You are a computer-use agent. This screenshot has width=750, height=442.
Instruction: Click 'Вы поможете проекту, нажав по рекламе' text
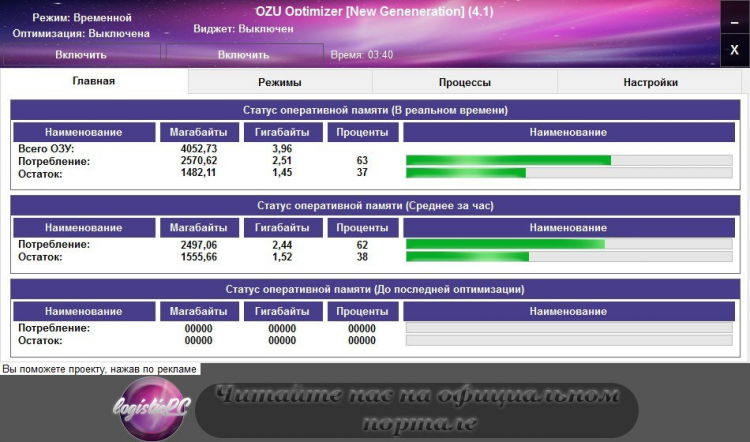[99, 369]
